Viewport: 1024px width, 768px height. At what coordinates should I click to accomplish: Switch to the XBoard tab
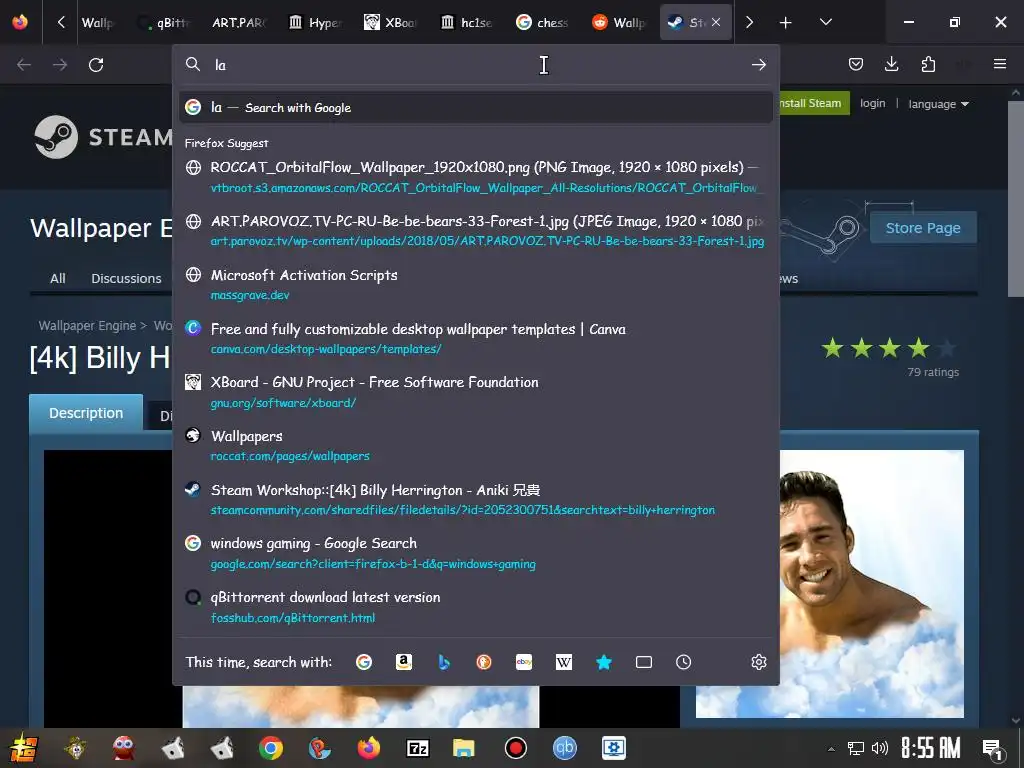(x=391, y=23)
